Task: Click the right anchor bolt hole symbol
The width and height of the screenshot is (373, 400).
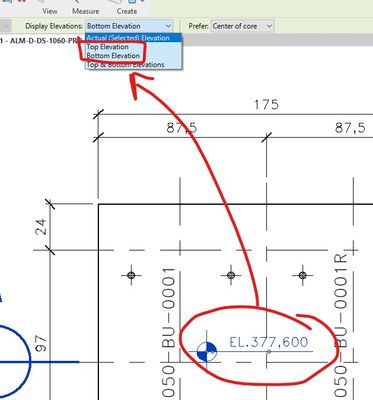Action: coord(302,275)
